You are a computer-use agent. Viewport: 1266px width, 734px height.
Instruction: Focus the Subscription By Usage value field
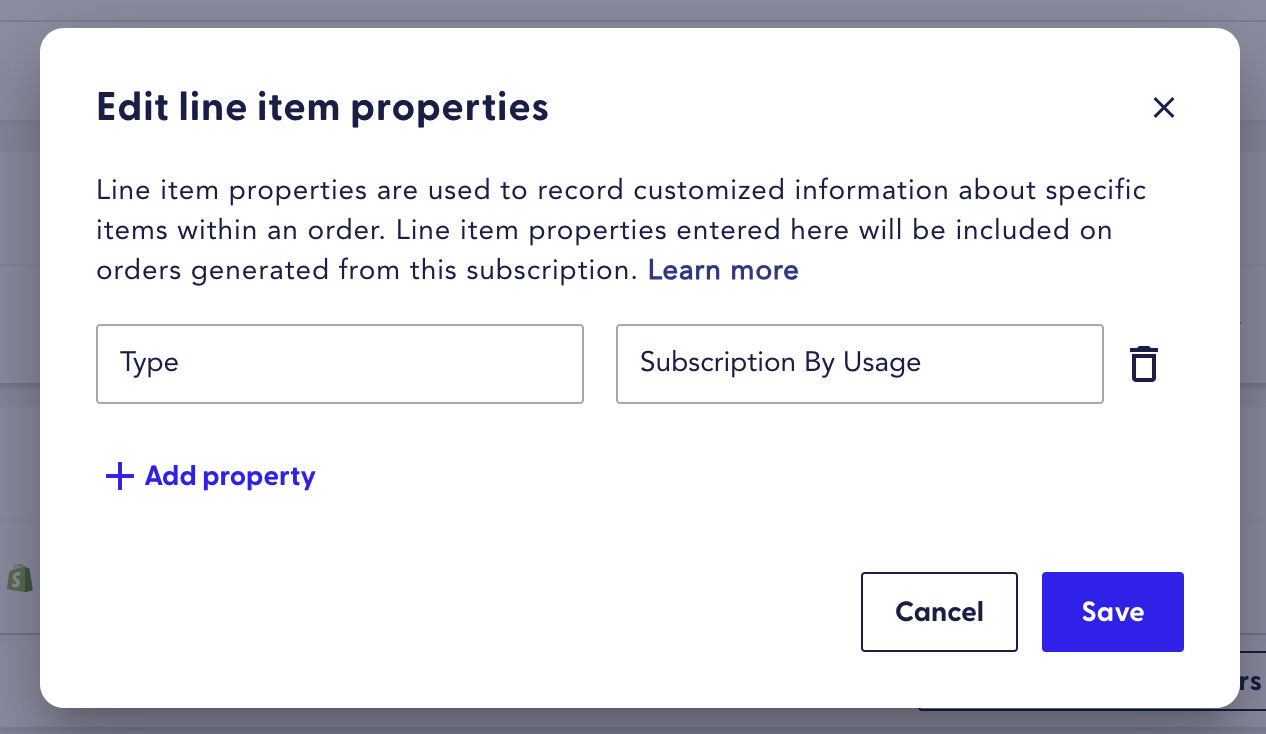pos(859,363)
